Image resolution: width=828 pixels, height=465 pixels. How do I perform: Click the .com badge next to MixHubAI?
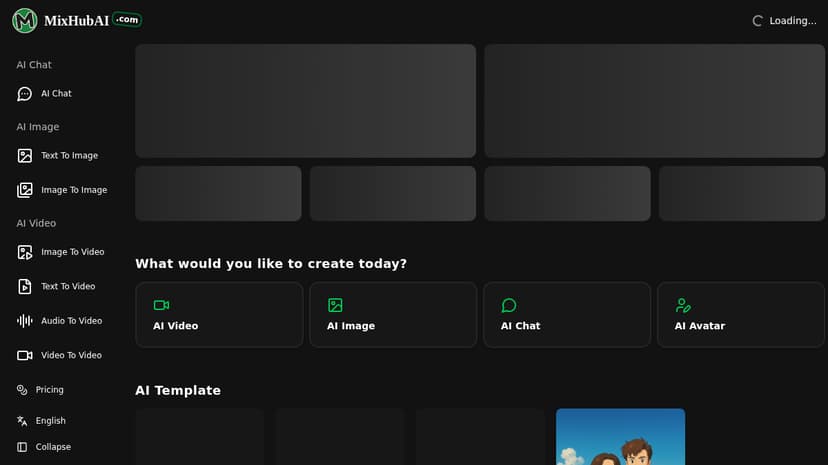tap(127, 20)
